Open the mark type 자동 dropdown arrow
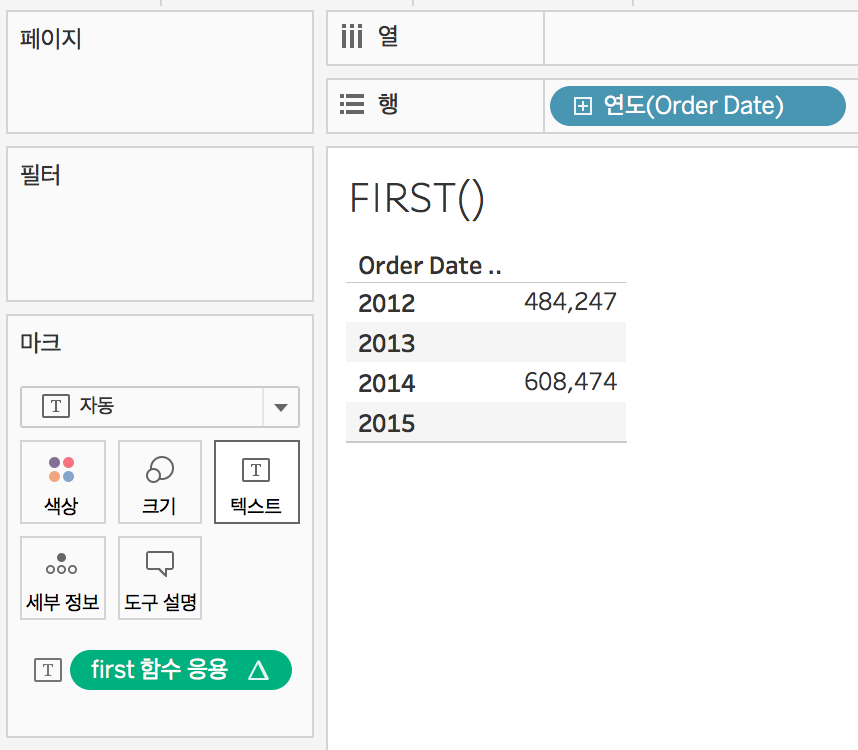Screen dimensions: 858x750 (x=281, y=407)
